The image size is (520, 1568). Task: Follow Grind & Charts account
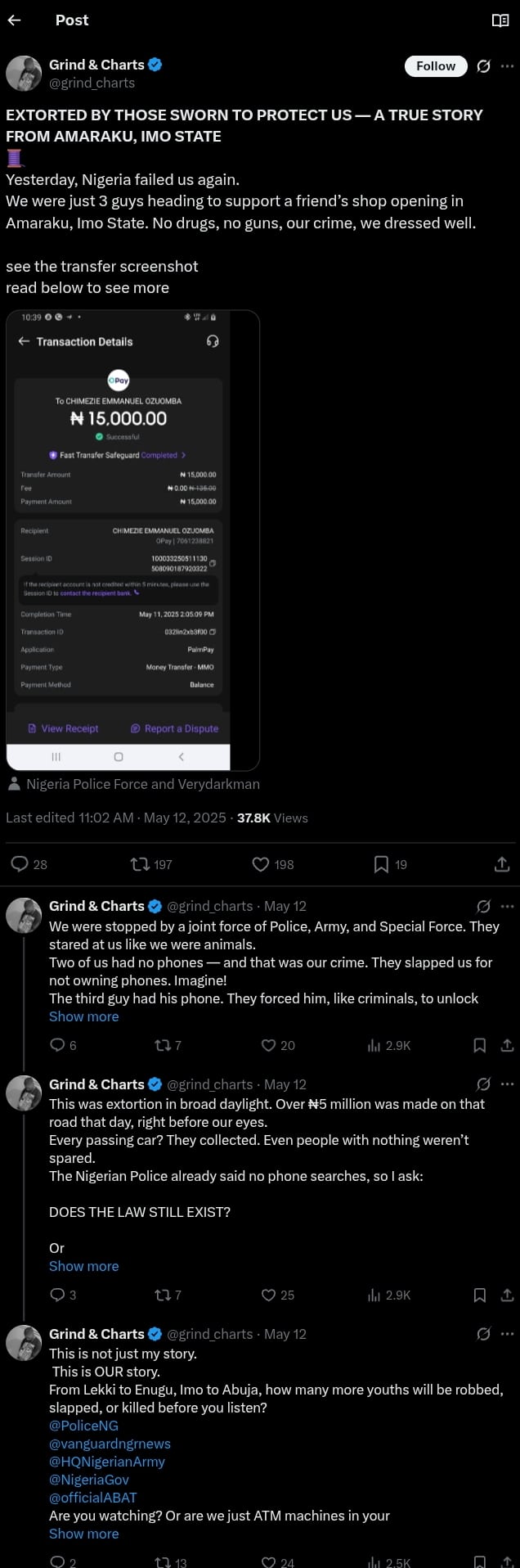436,66
